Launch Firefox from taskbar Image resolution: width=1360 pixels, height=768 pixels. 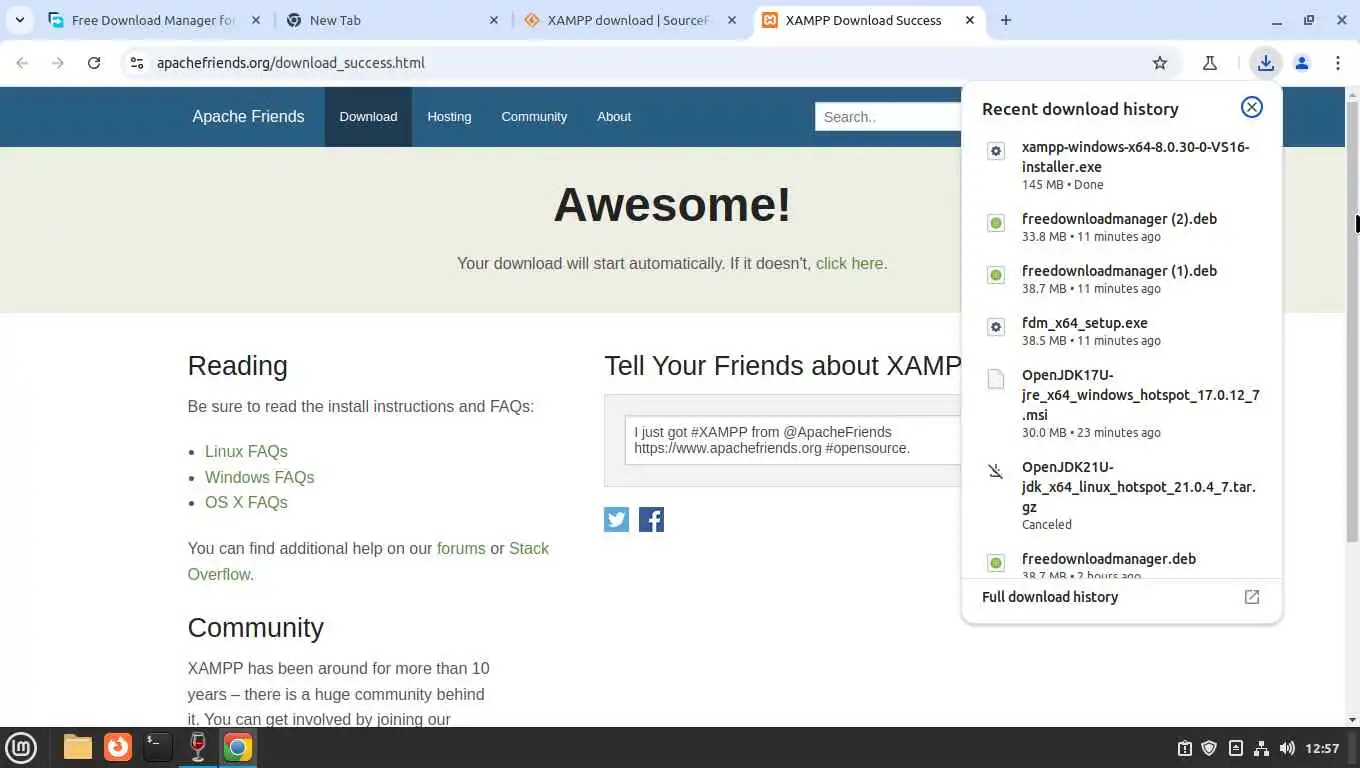coord(118,747)
